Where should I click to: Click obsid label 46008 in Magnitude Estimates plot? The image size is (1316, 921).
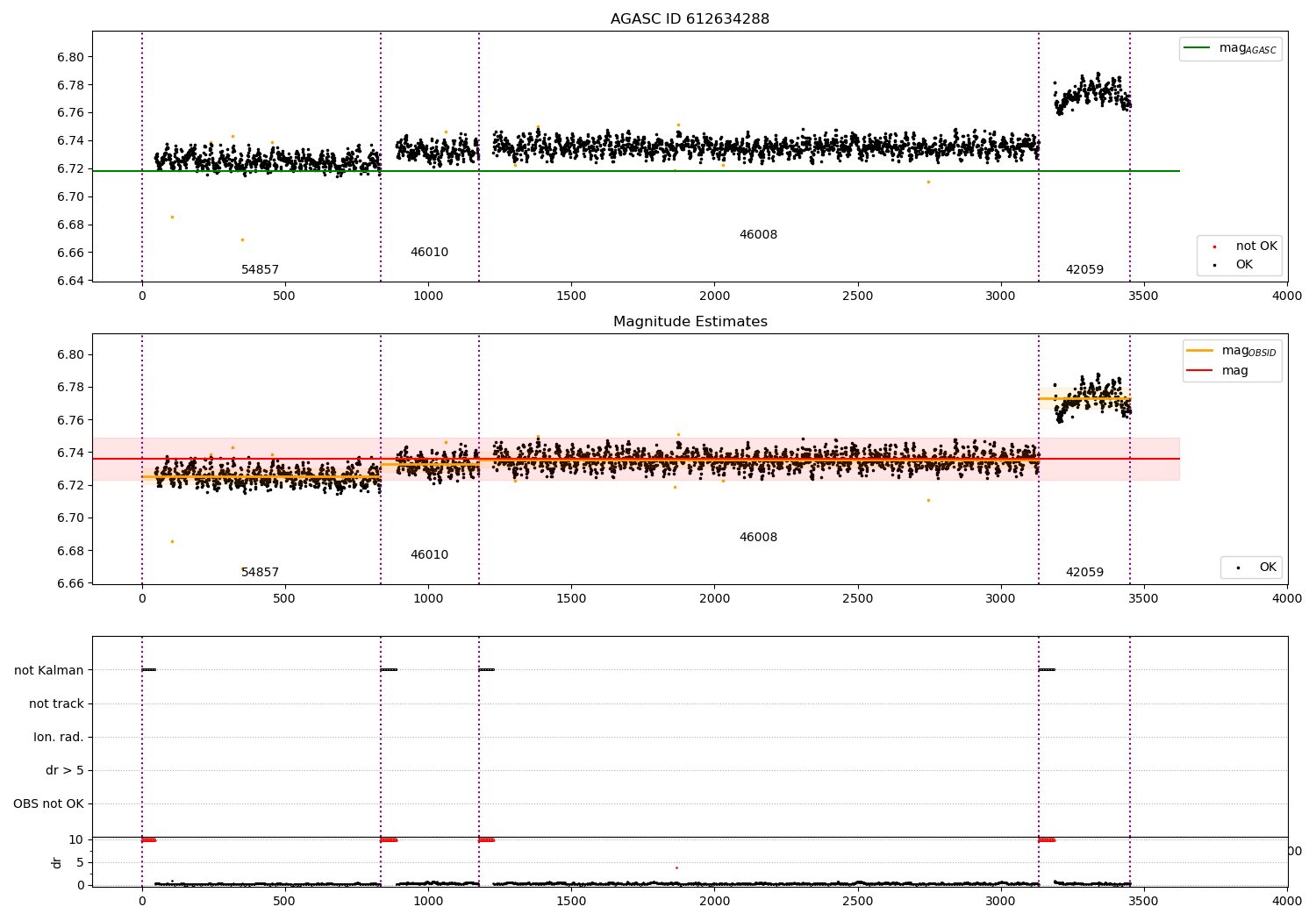pyautogui.click(x=758, y=538)
